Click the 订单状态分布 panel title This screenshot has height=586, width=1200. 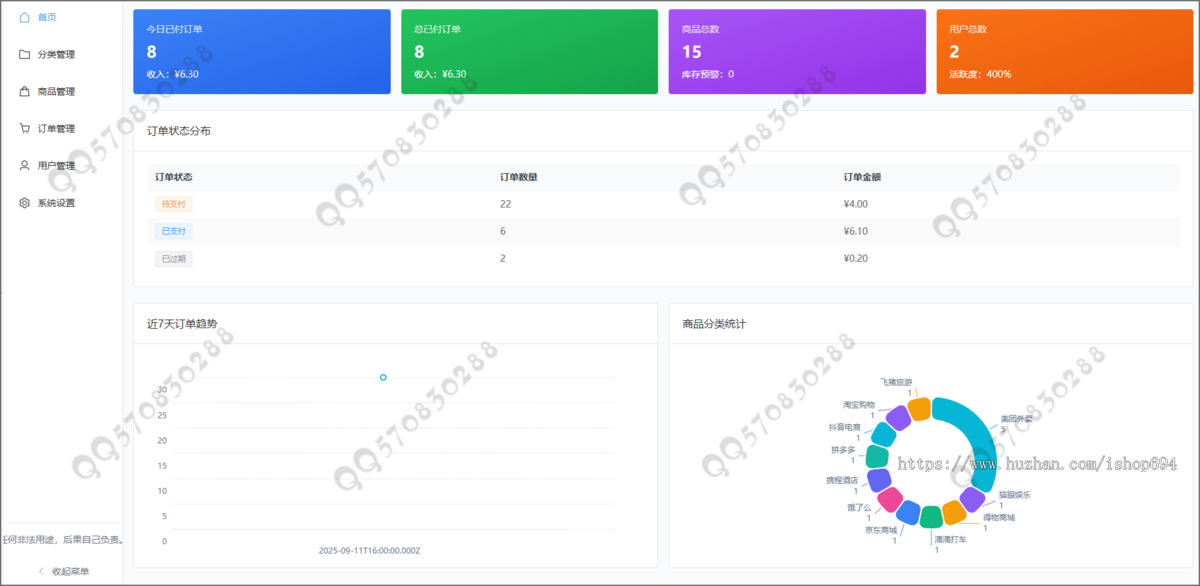pyautogui.click(x=179, y=131)
